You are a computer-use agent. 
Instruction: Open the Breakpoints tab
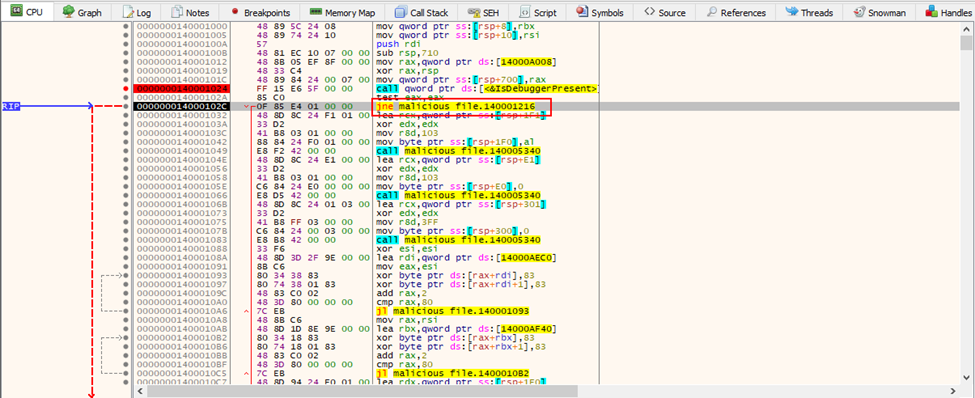[260, 12]
